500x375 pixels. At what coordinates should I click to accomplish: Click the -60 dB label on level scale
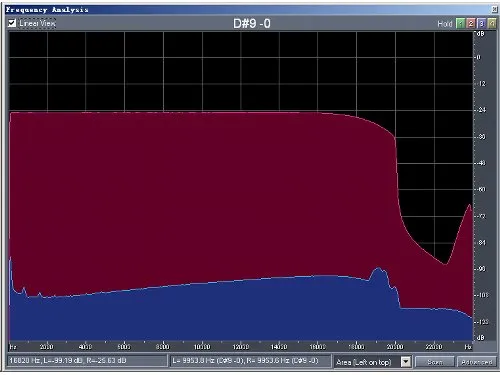pos(481,189)
